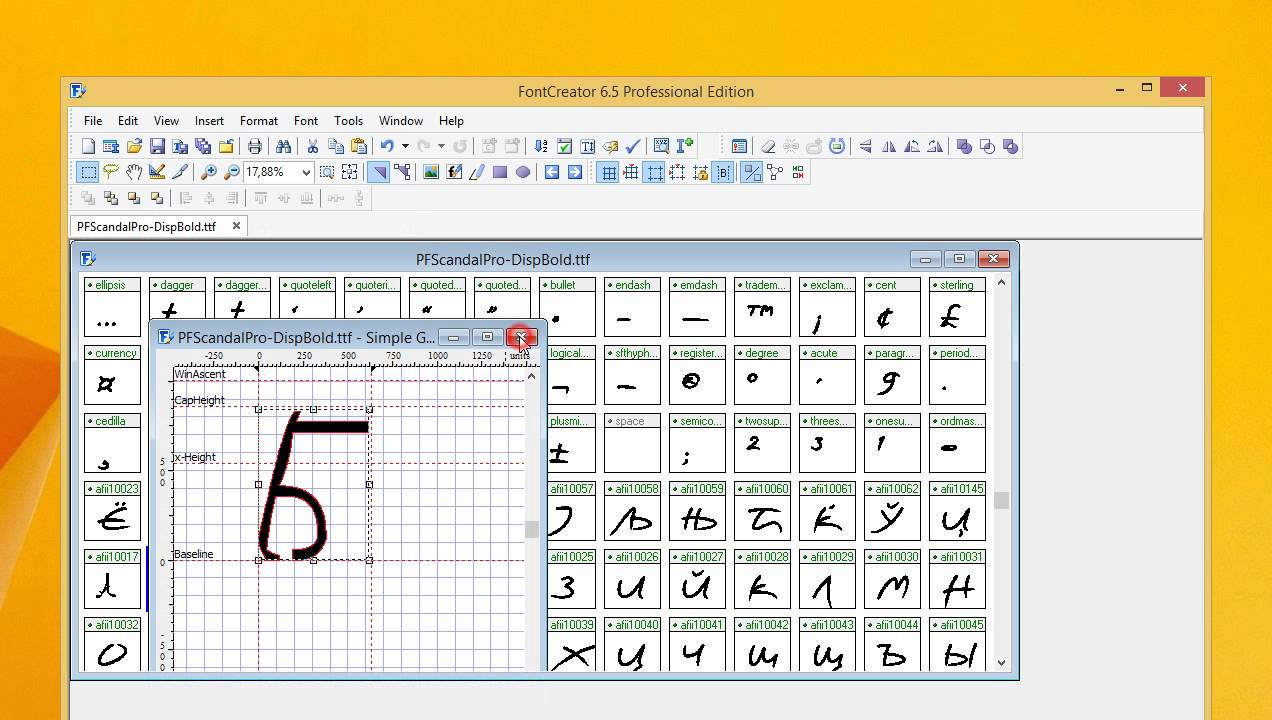The height and width of the screenshot is (720, 1272).
Task: Click the sort glyphs a-z icon
Action: [x=540, y=146]
